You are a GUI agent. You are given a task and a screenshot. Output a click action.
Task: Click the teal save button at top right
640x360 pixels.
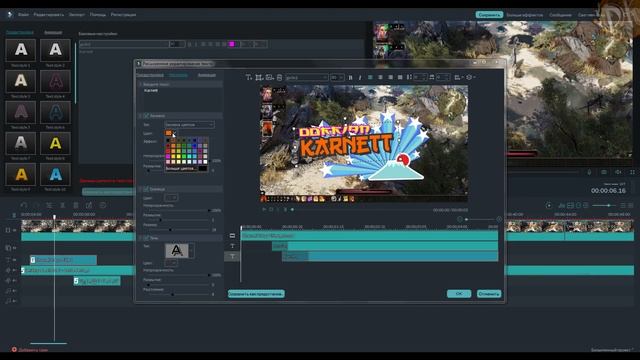(489, 15)
